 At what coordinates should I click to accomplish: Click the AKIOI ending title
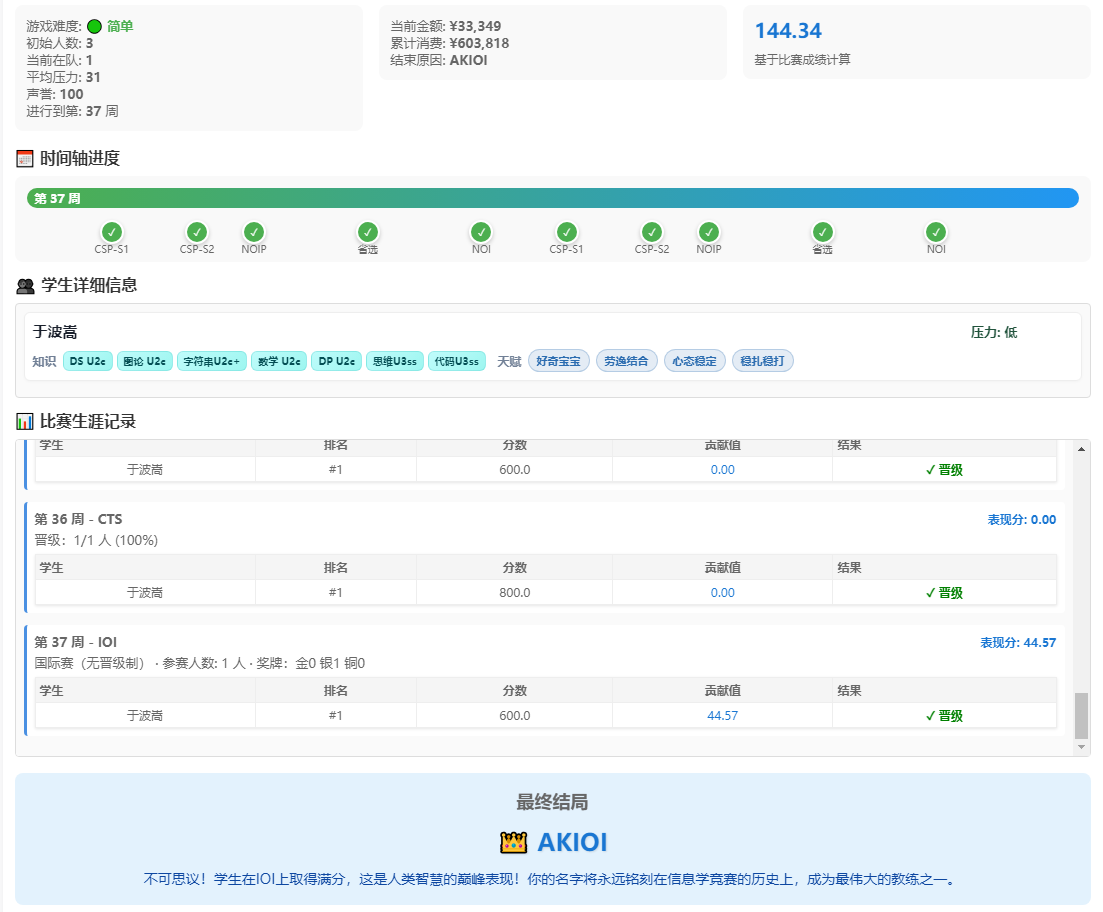click(572, 842)
